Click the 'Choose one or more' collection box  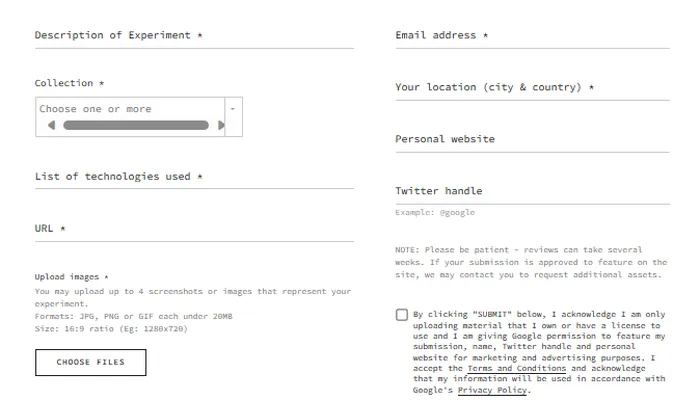pyautogui.click(x=130, y=109)
